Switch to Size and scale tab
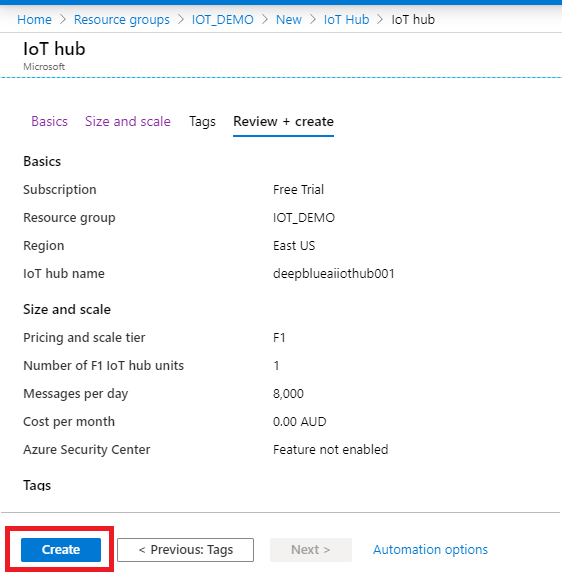The width and height of the screenshot is (570, 573). click(128, 121)
